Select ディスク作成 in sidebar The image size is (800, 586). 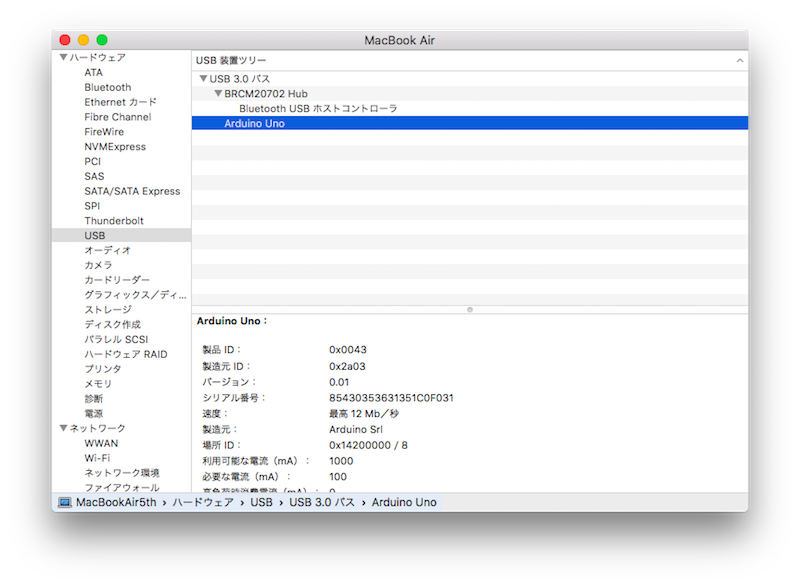pos(112,324)
